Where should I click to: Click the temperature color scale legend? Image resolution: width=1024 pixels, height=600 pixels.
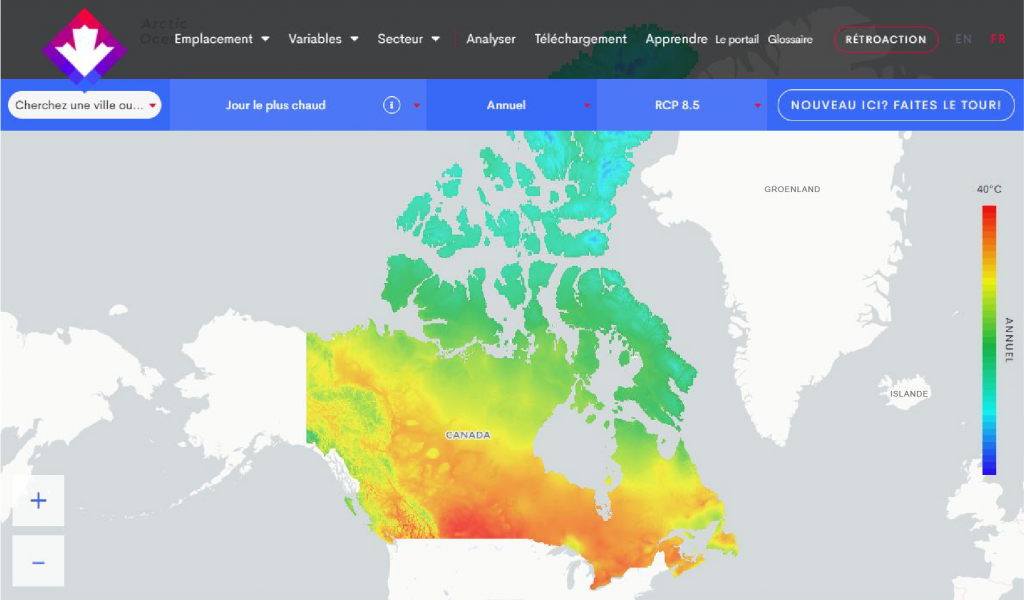pyautogui.click(x=988, y=340)
